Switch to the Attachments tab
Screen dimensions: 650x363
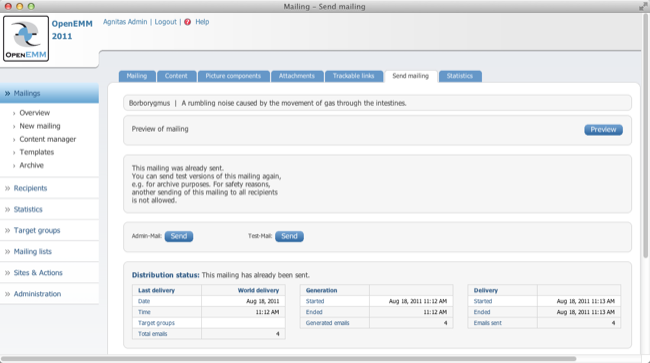pyautogui.click(x=297, y=76)
